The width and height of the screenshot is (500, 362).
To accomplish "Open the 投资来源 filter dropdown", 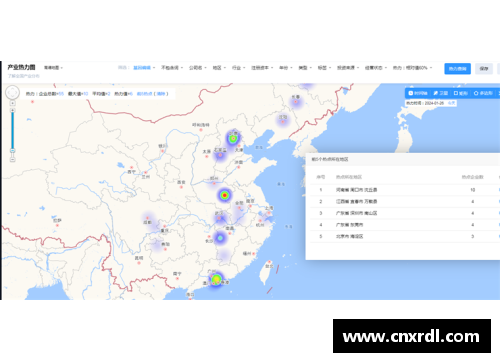I will pyautogui.click(x=348, y=68).
